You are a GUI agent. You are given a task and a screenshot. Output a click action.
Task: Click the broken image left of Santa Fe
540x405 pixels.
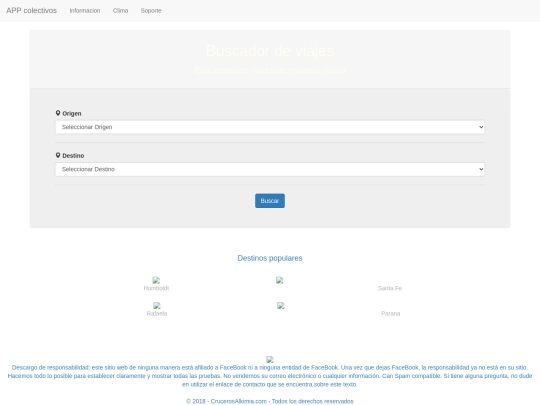[x=280, y=280]
